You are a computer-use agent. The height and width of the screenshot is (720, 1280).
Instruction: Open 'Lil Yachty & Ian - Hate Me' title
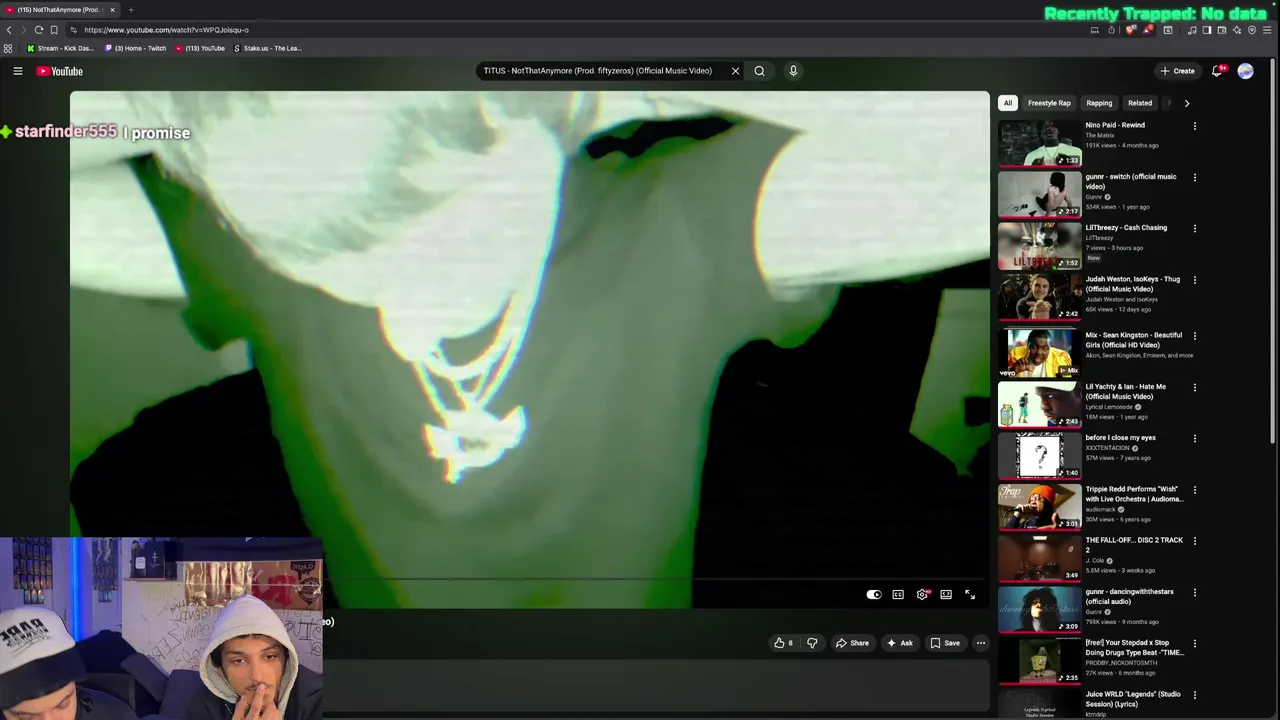pos(1126,391)
